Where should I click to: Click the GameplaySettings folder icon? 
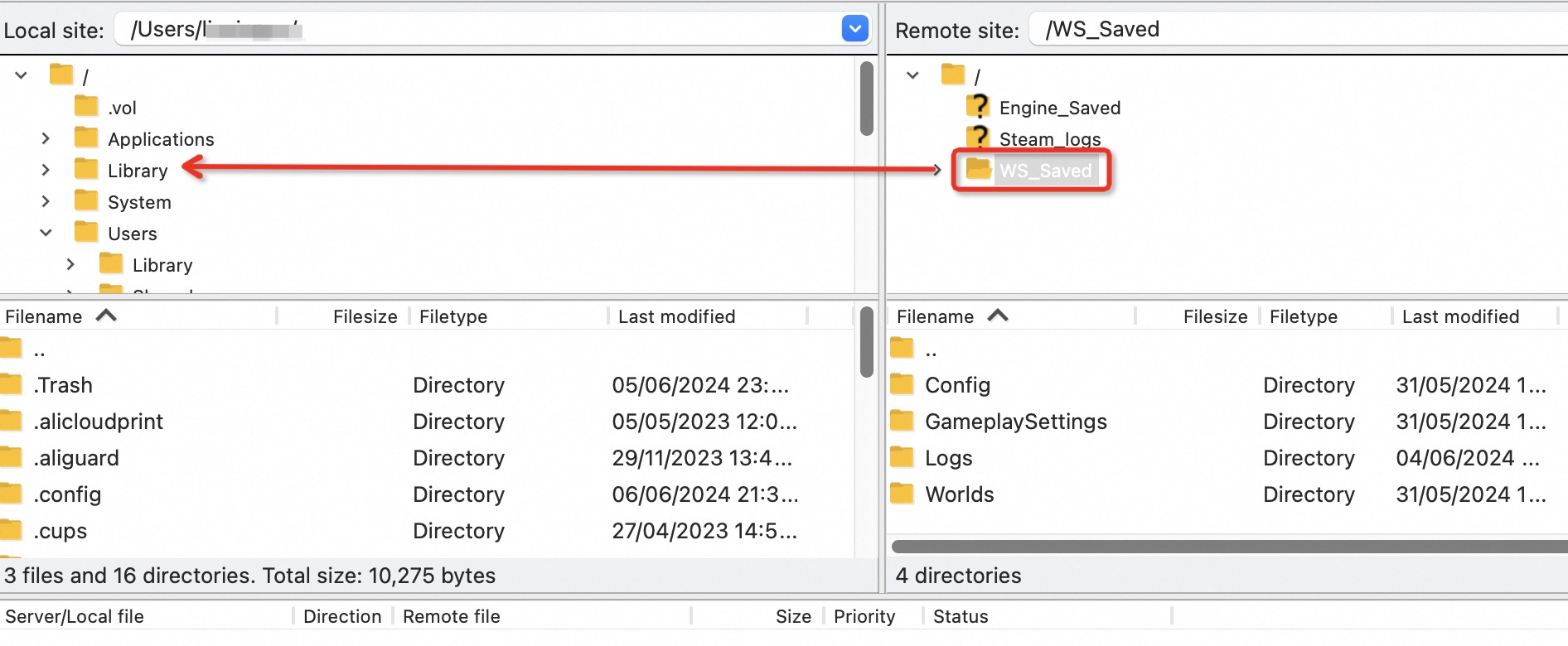902,422
